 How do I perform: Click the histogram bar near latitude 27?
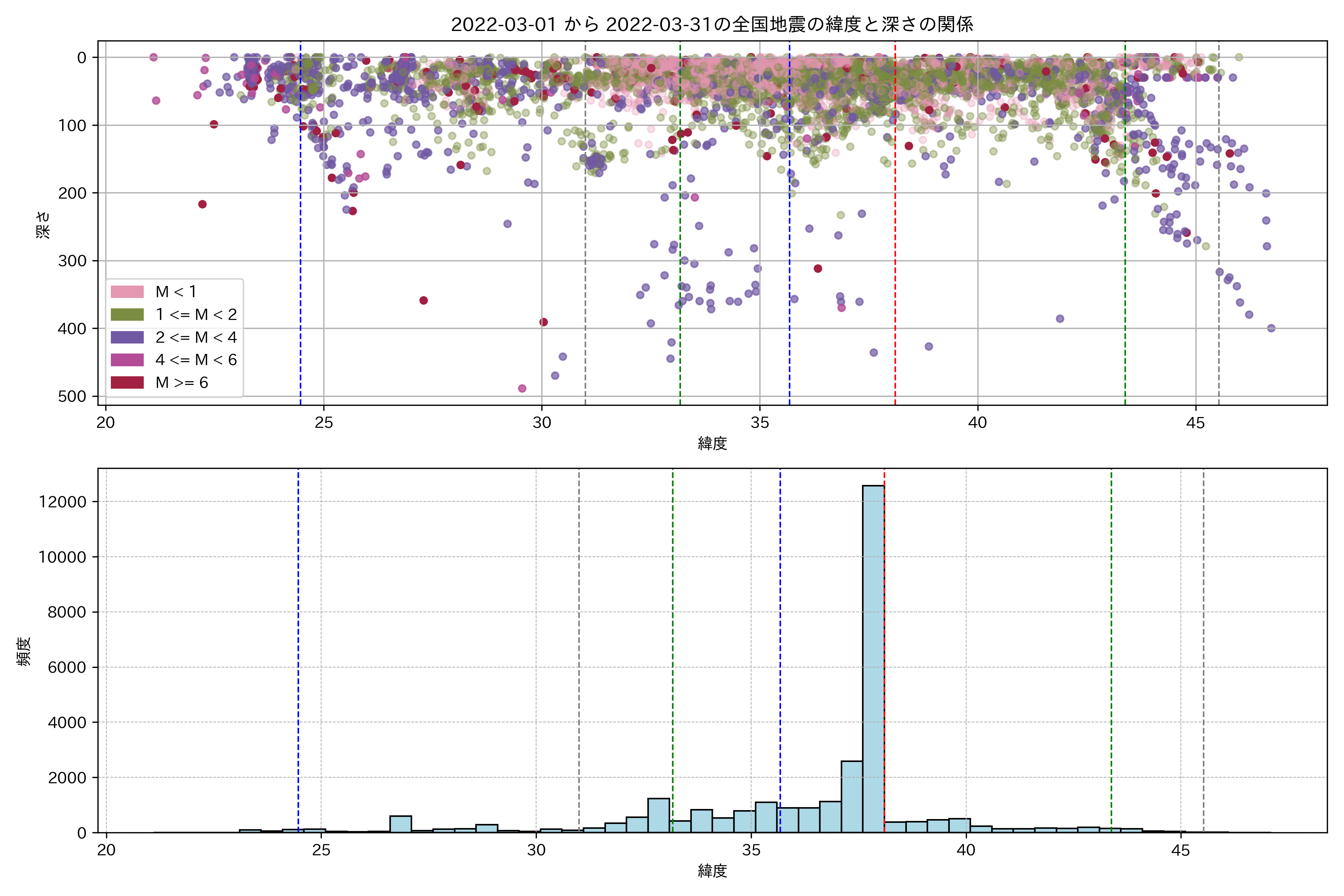click(401, 824)
